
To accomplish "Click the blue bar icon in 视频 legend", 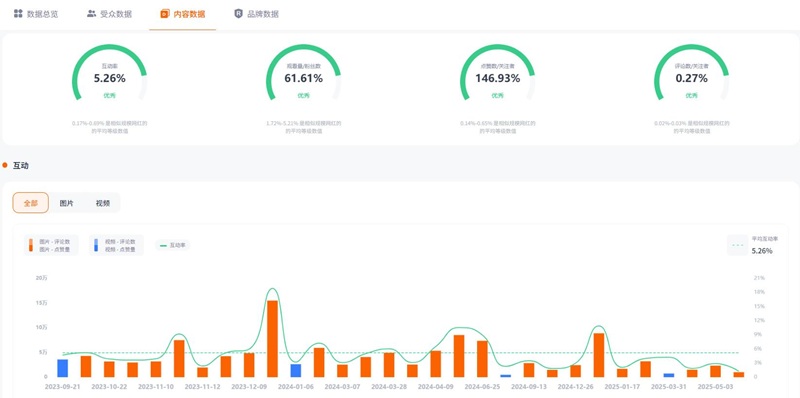I will pos(96,245).
